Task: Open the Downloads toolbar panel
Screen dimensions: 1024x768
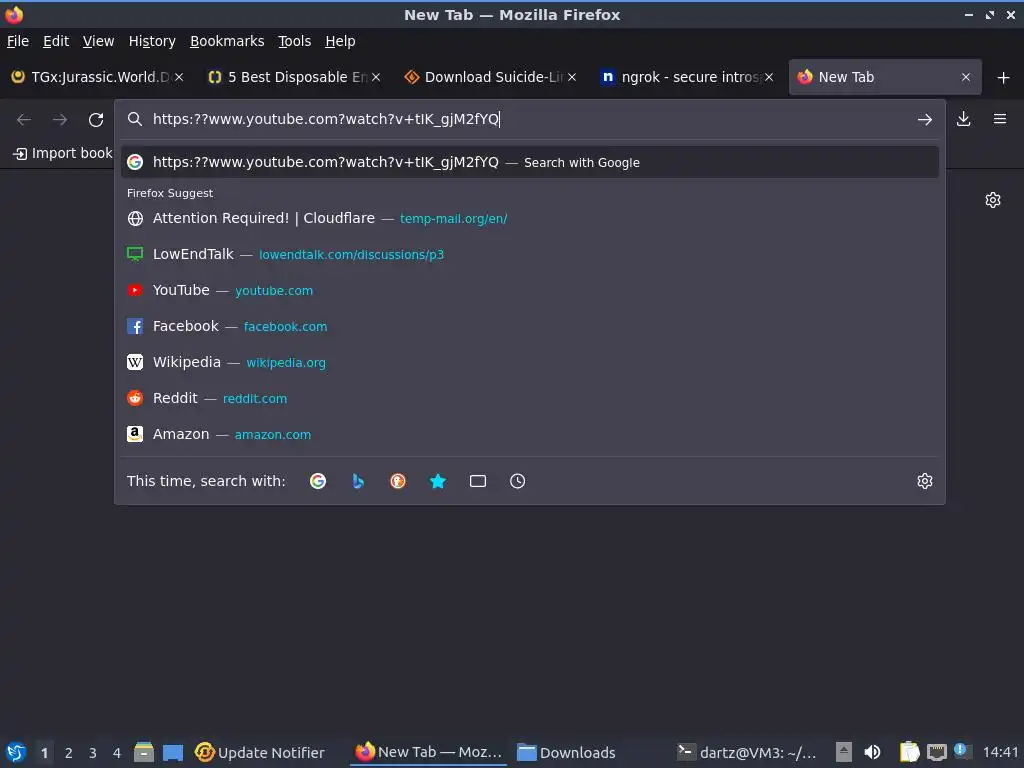Action: [963, 119]
